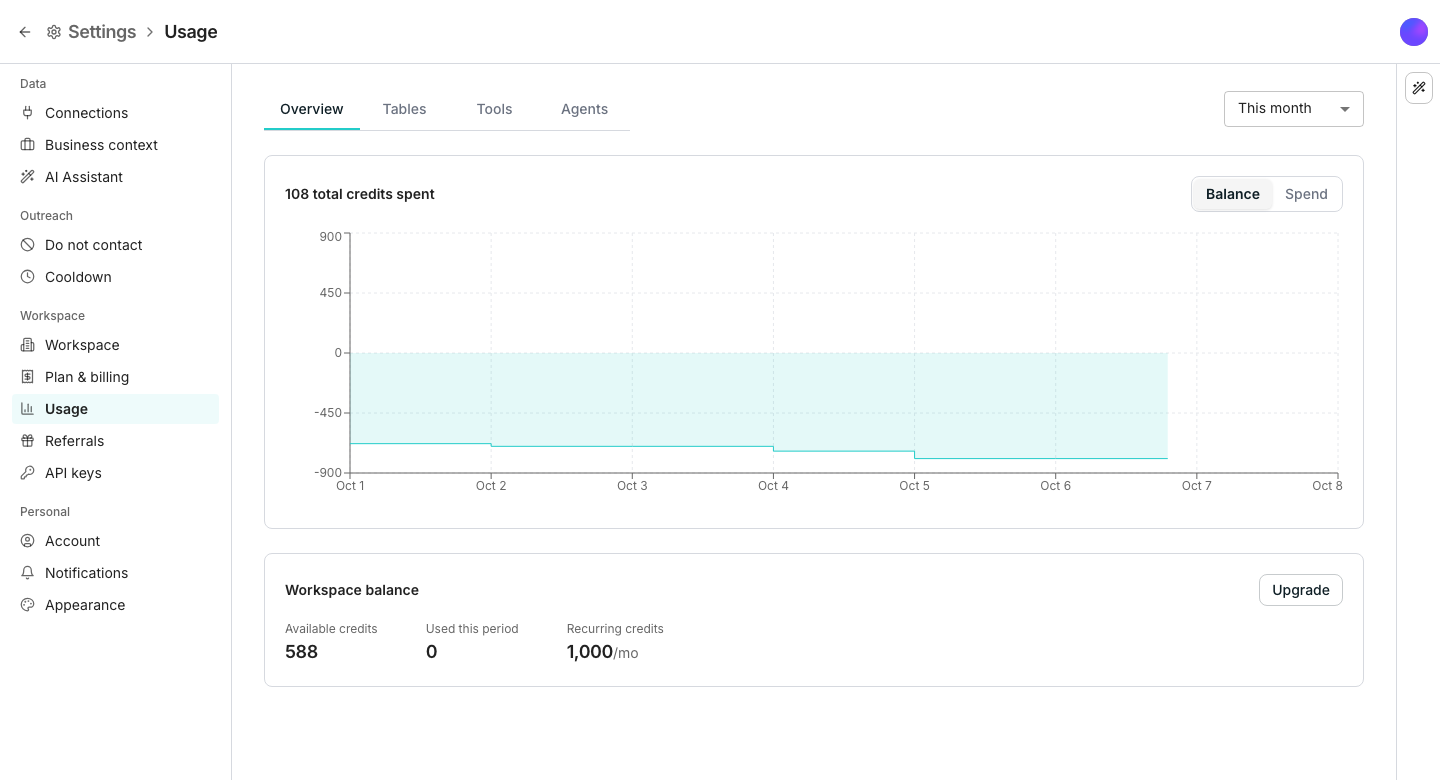Viewport: 1440px width, 780px height.
Task: Click the Notifications bell icon
Action: coord(27,573)
